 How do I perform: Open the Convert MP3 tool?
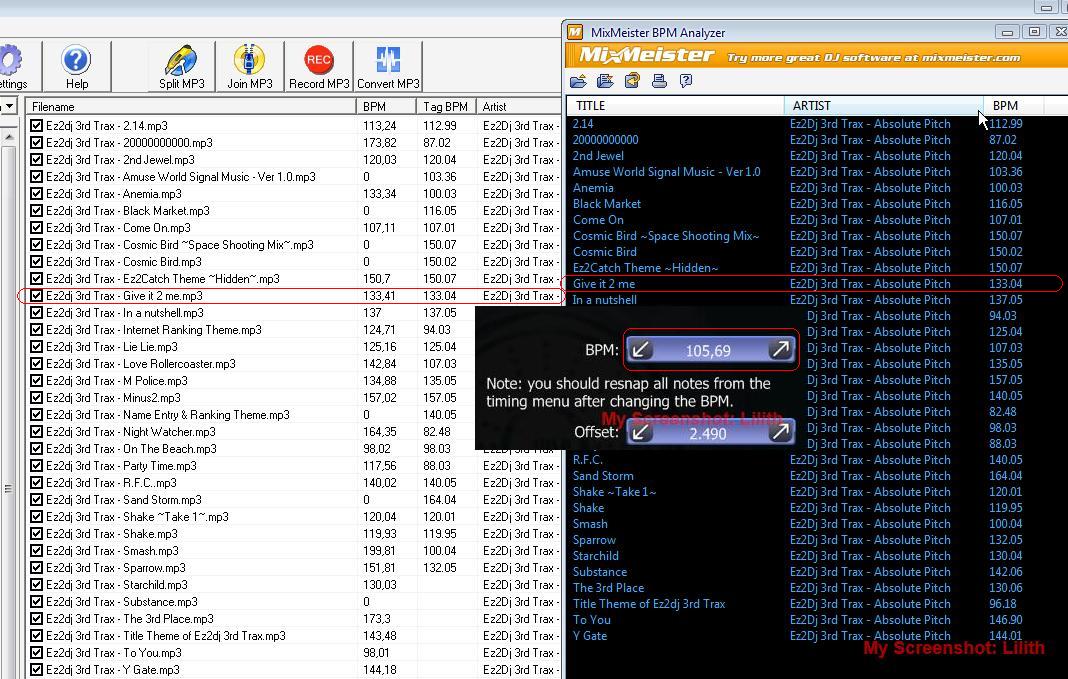[388, 66]
